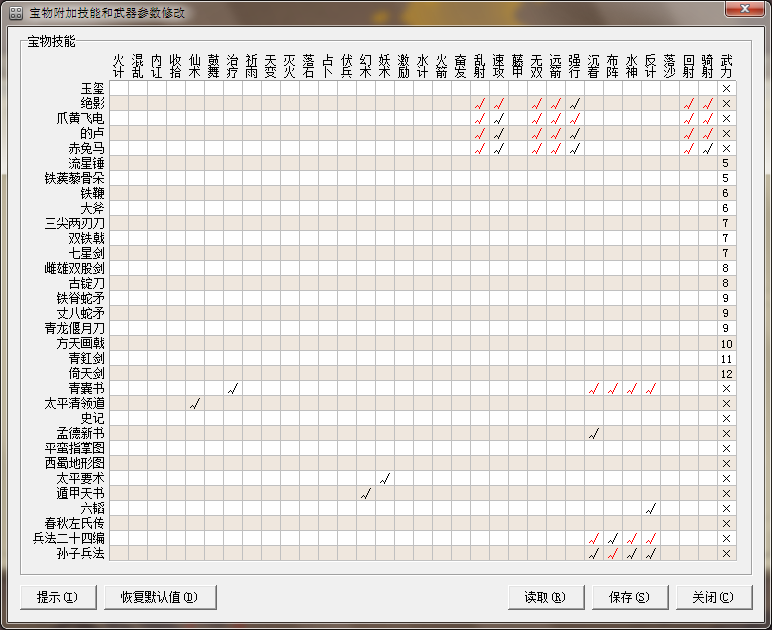Uncheck 仙术 skill for 太平清领道
This screenshot has height=630, width=772.
coord(195,403)
